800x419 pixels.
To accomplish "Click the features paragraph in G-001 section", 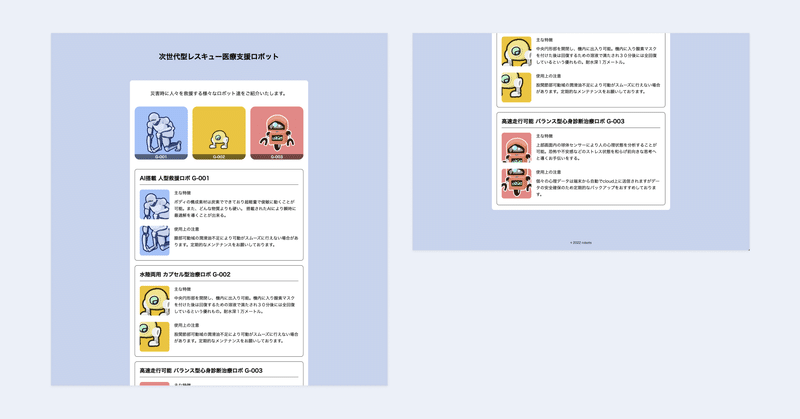I will pos(236,208).
